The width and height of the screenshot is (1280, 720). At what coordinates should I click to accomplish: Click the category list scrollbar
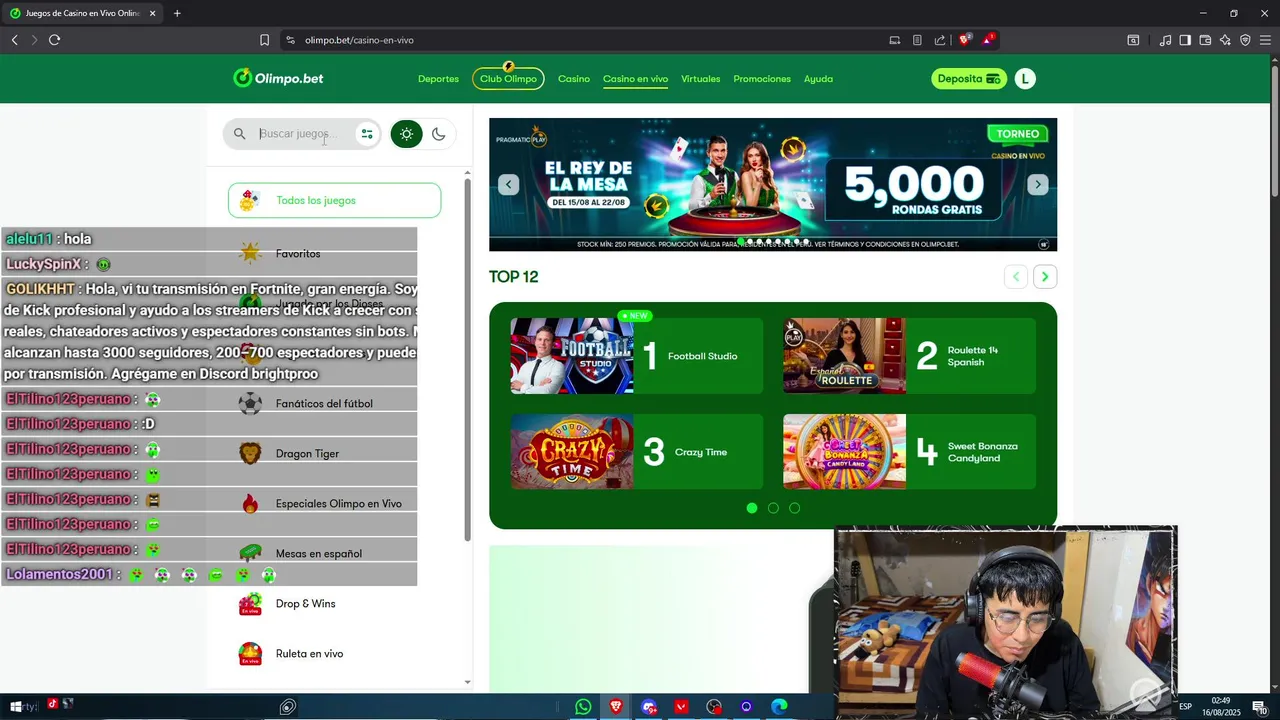coord(467,360)
